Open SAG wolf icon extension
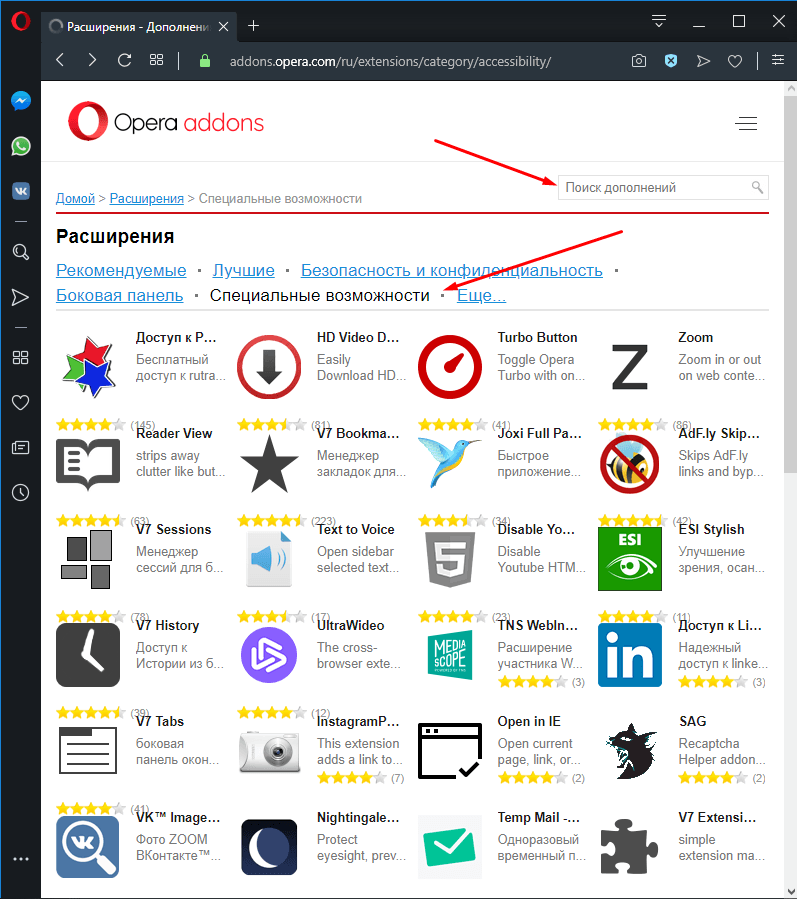 click(x=630, y=751)
